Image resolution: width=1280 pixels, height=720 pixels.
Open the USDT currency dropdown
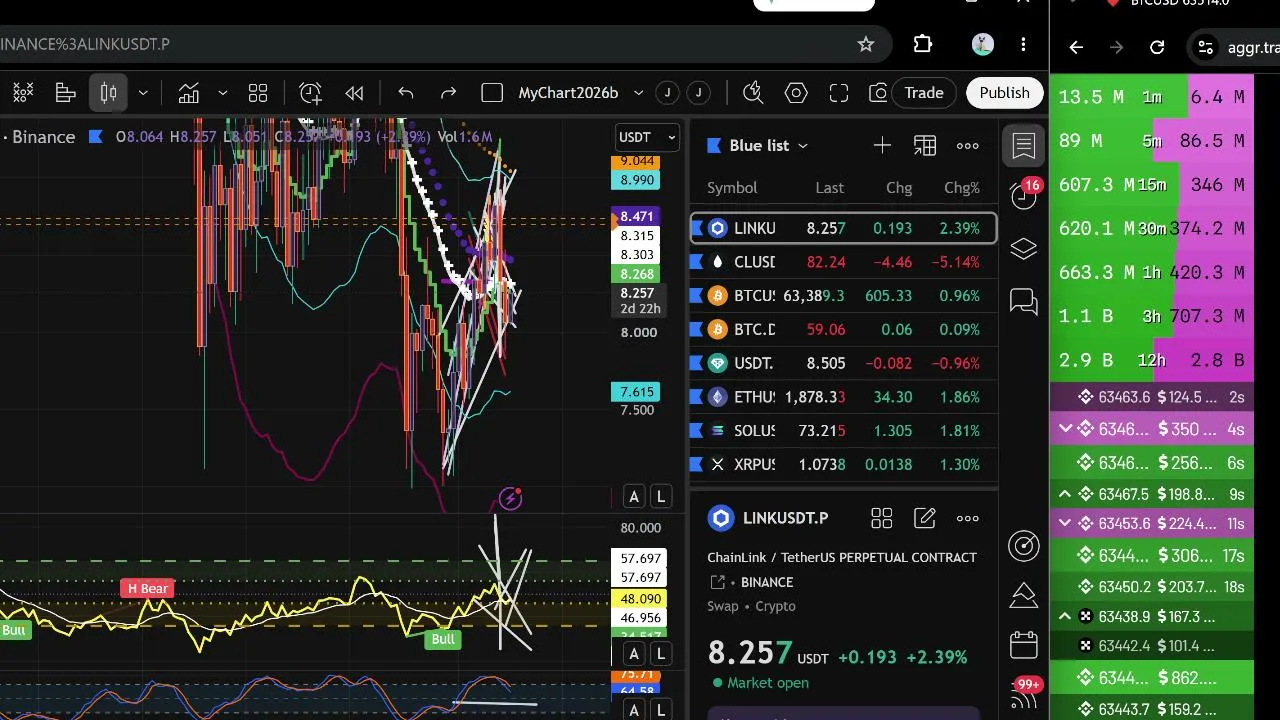648,137
